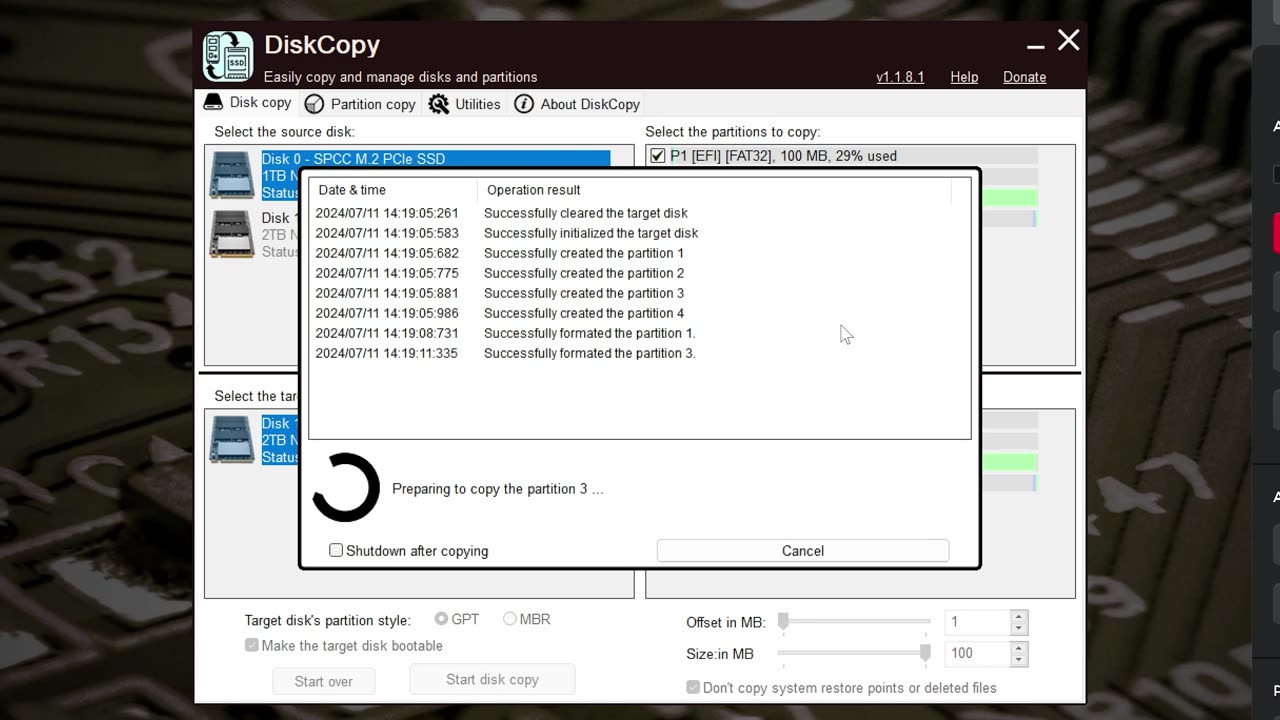
Task: Click the About DiskCopy info icon
Action: coord(524,104)
